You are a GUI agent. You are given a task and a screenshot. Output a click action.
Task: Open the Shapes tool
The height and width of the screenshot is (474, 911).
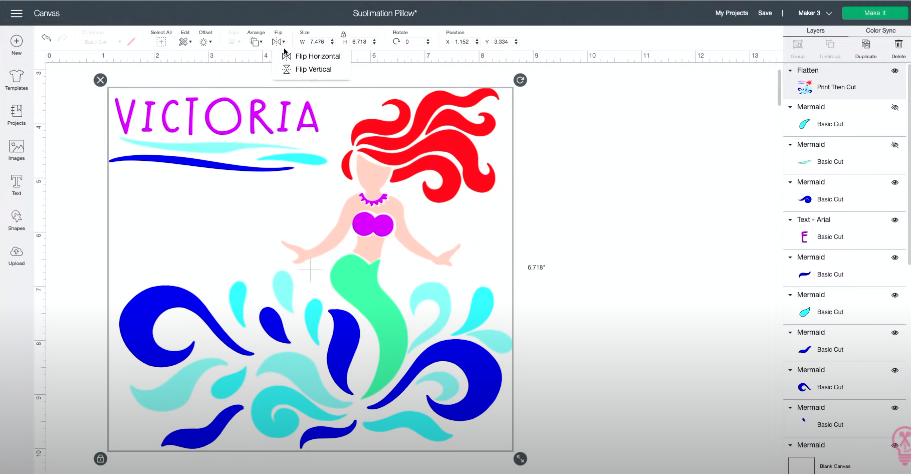tap(16, 220)
